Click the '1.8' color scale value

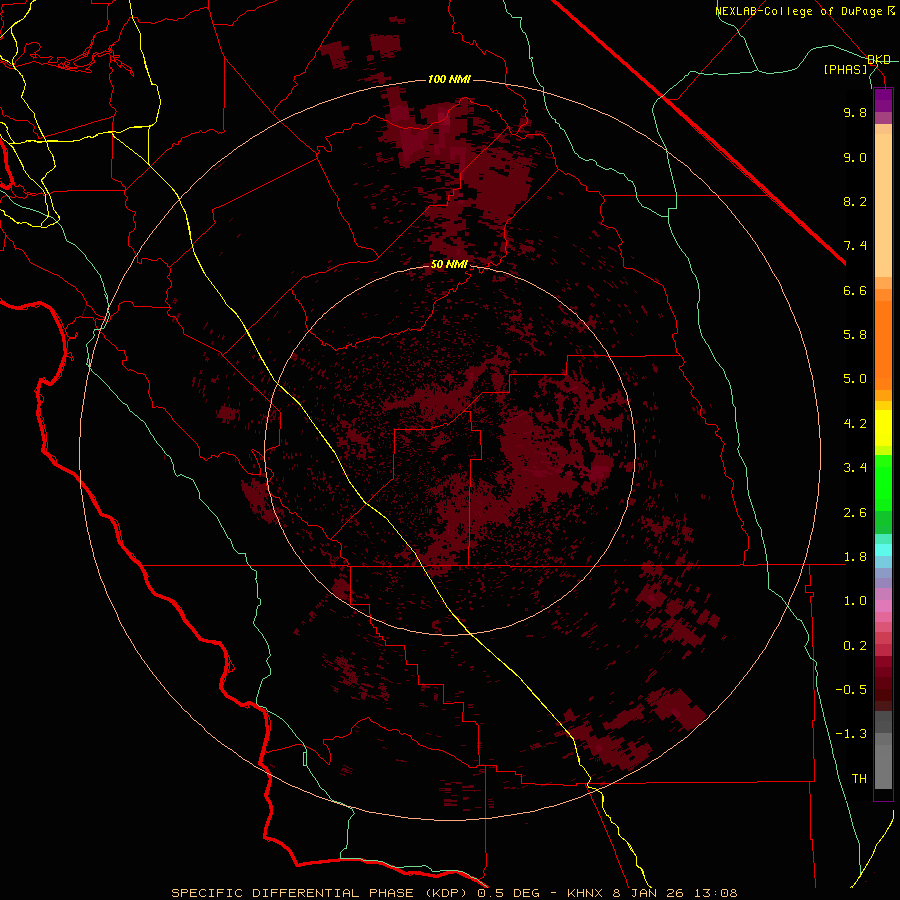[x=855, y=557]
